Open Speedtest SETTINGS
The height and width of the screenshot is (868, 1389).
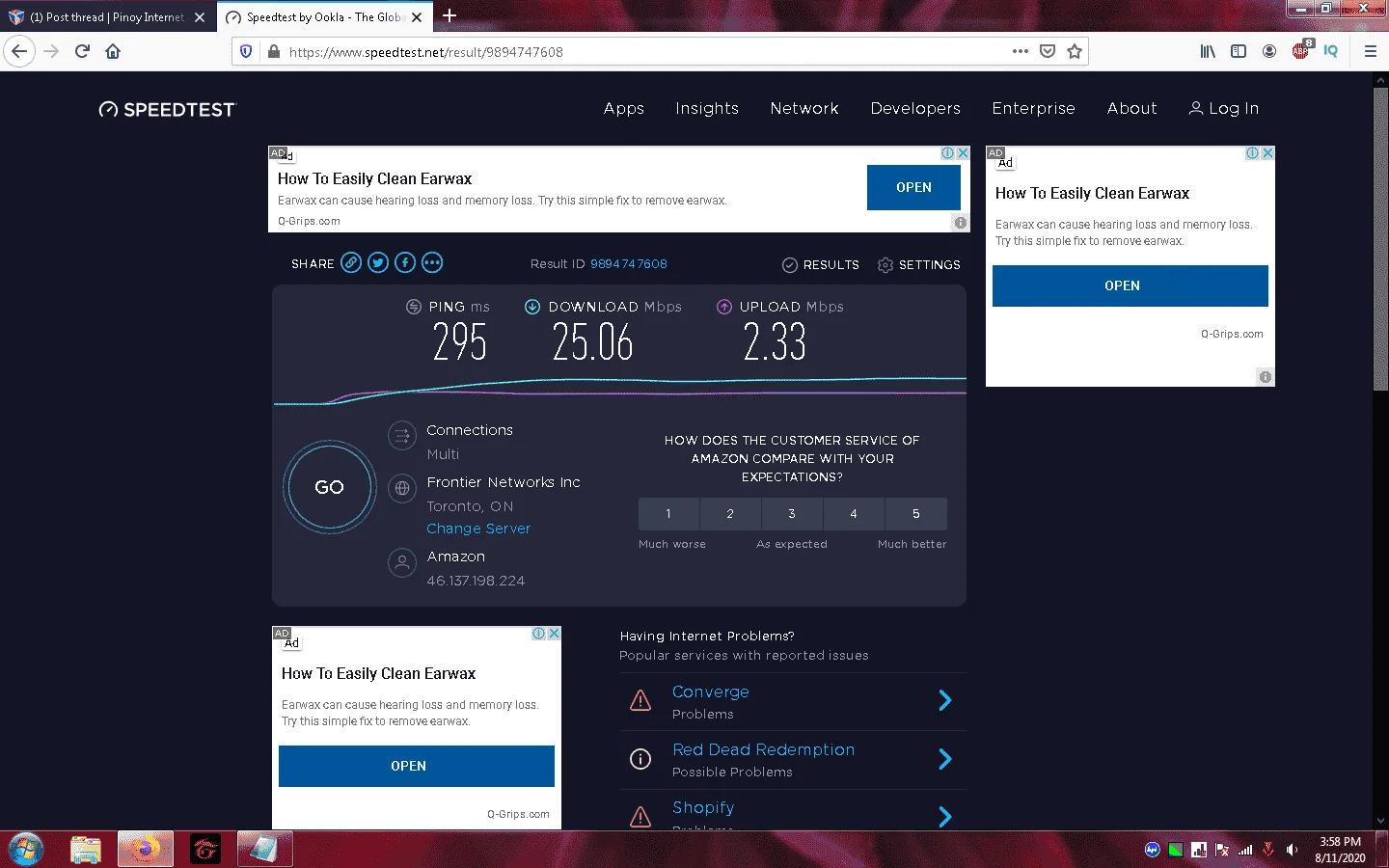919,265
